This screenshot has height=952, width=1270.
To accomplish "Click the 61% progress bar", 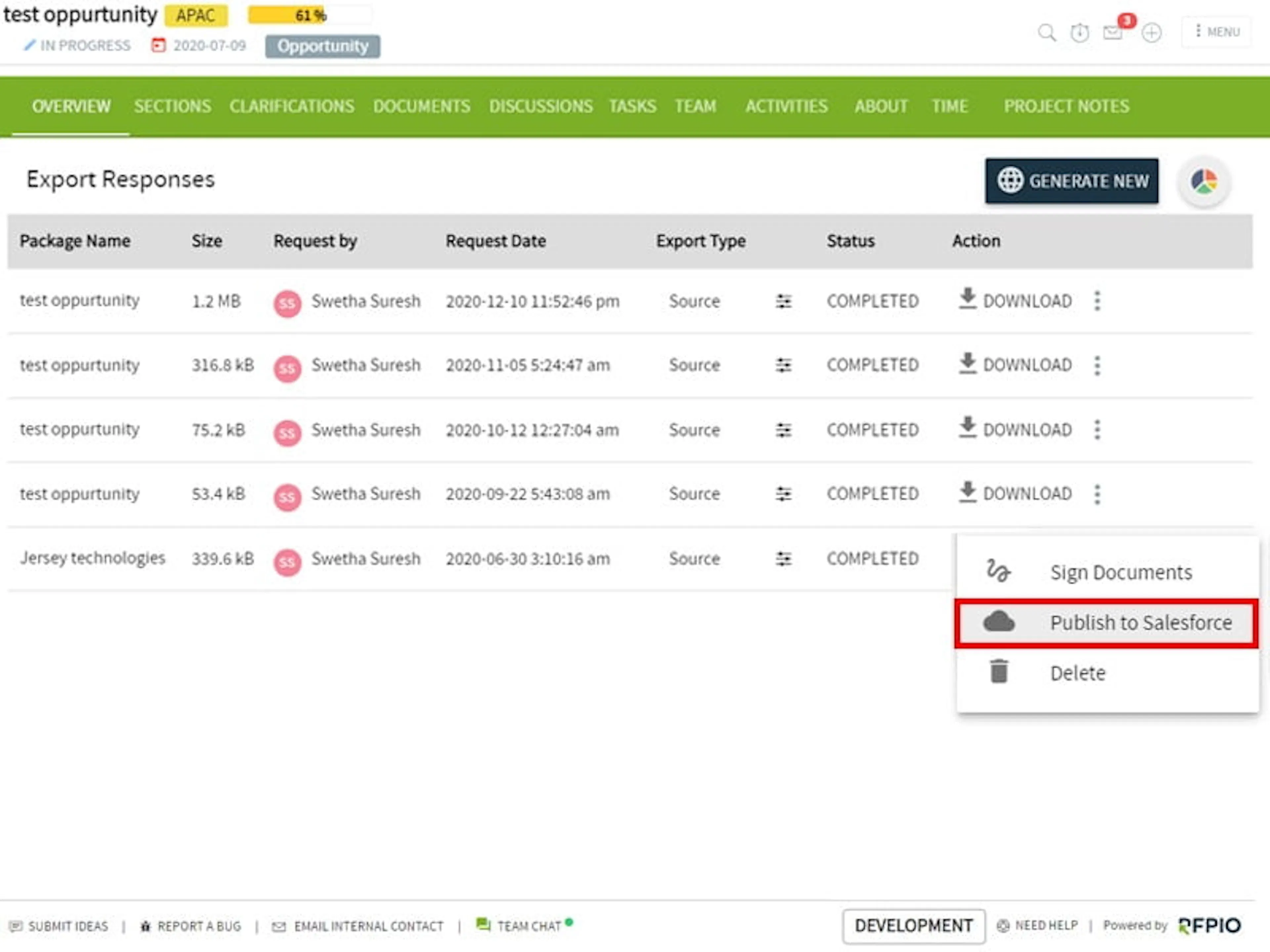I will [310, 15].
